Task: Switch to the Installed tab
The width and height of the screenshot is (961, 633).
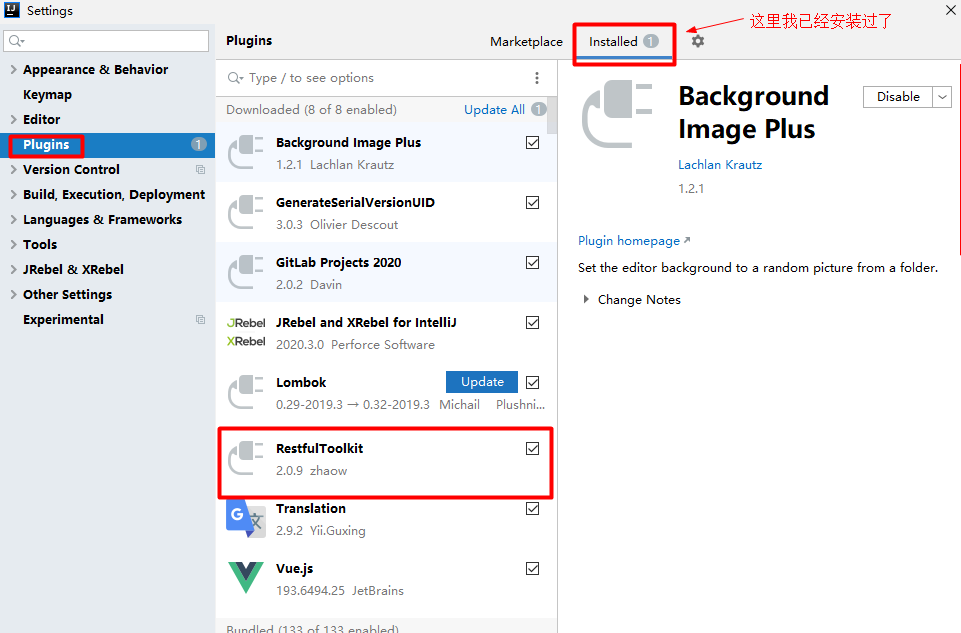Action: click(623, 42)
